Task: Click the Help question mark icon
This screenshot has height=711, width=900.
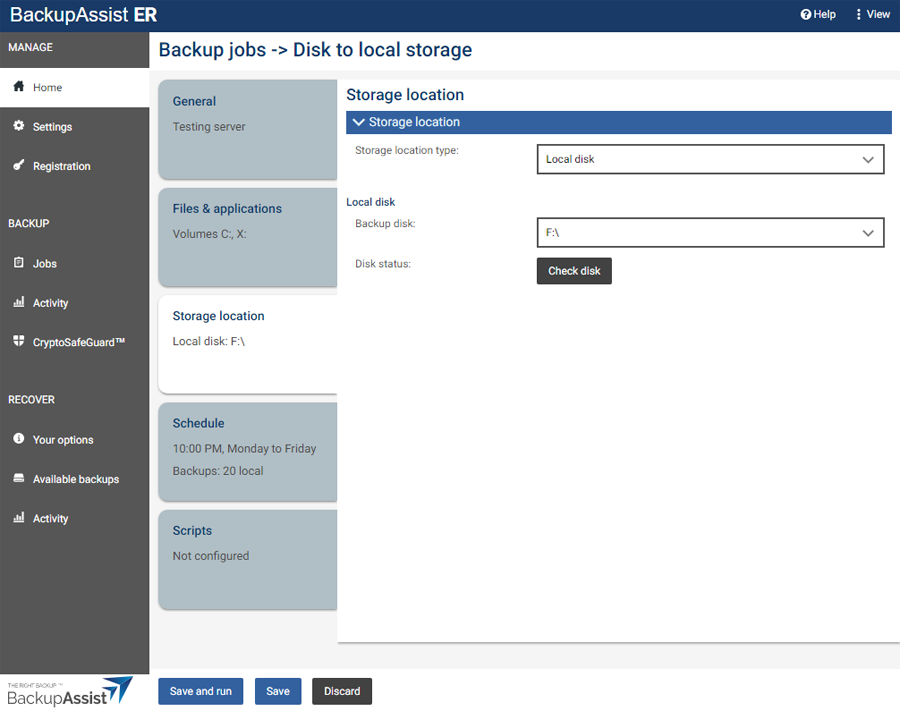Action: (806, 14)
